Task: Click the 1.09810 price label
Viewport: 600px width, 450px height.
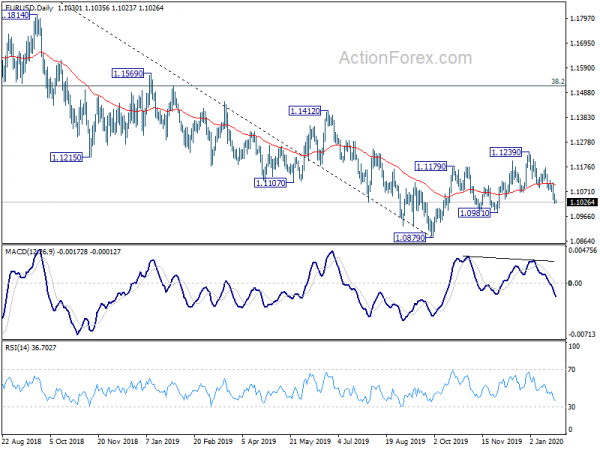Action: pyautogui.click(x=474, y=213)
